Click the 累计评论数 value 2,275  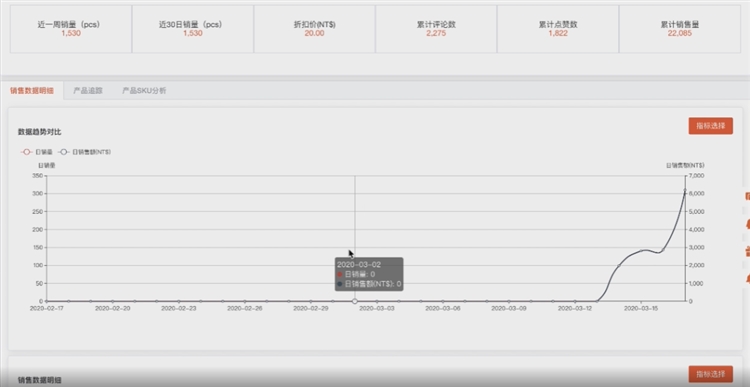[x=436, y=33]
